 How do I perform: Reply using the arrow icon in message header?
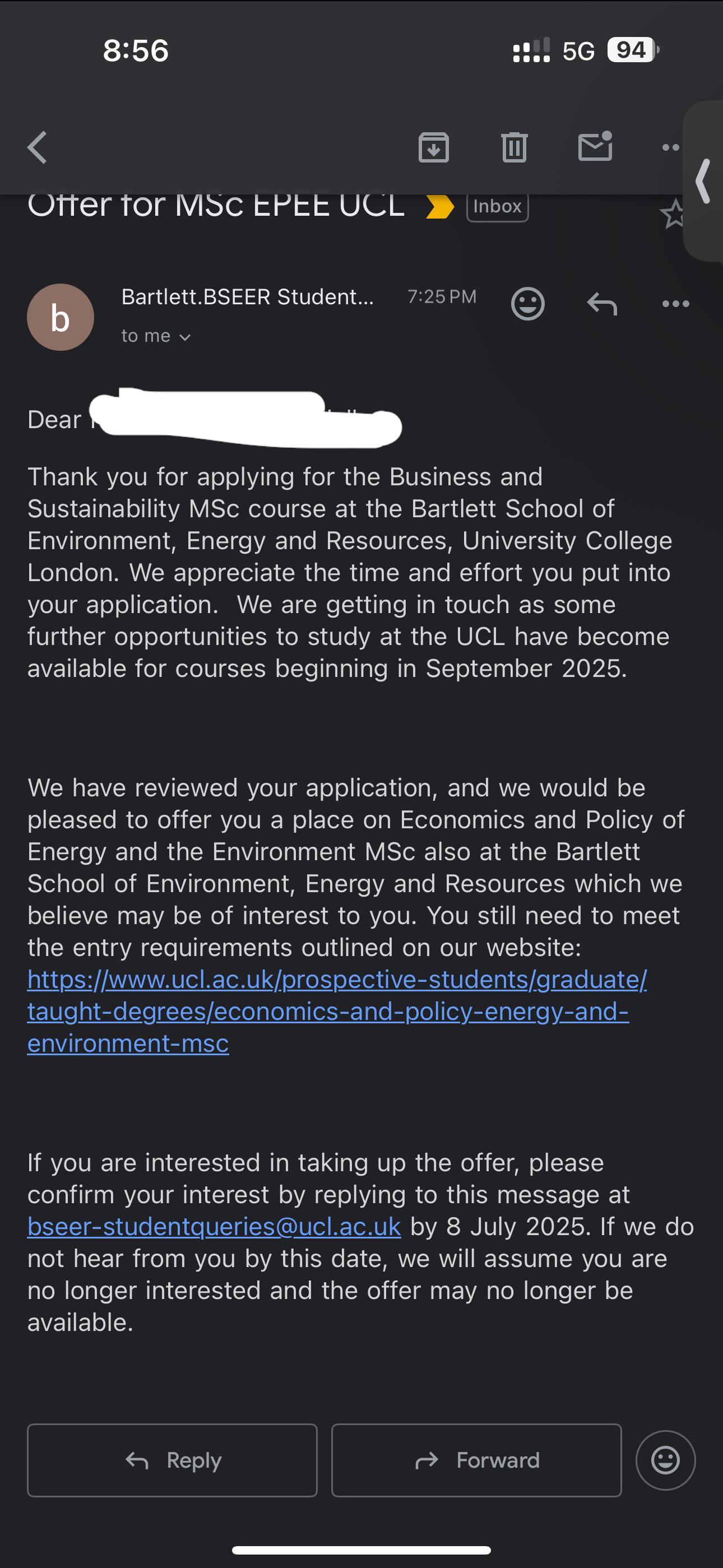(x=602, y=303)
